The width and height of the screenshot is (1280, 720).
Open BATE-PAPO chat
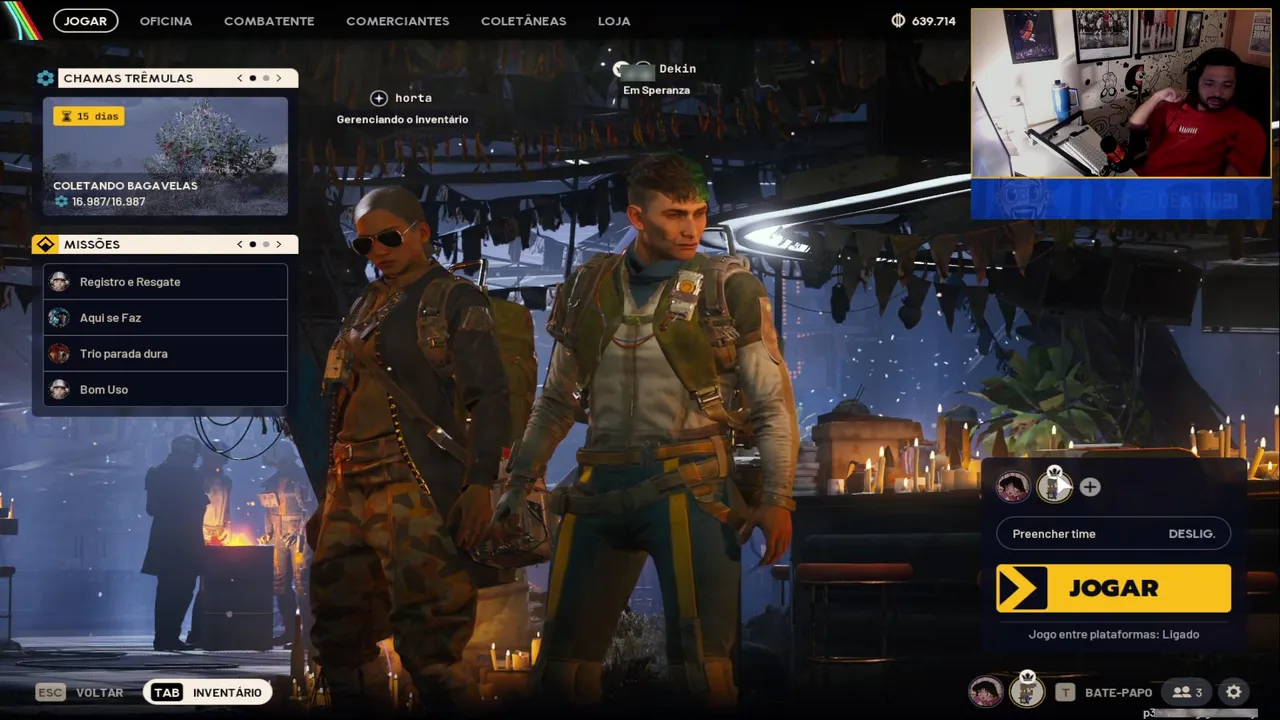[x=1118, y=692]
